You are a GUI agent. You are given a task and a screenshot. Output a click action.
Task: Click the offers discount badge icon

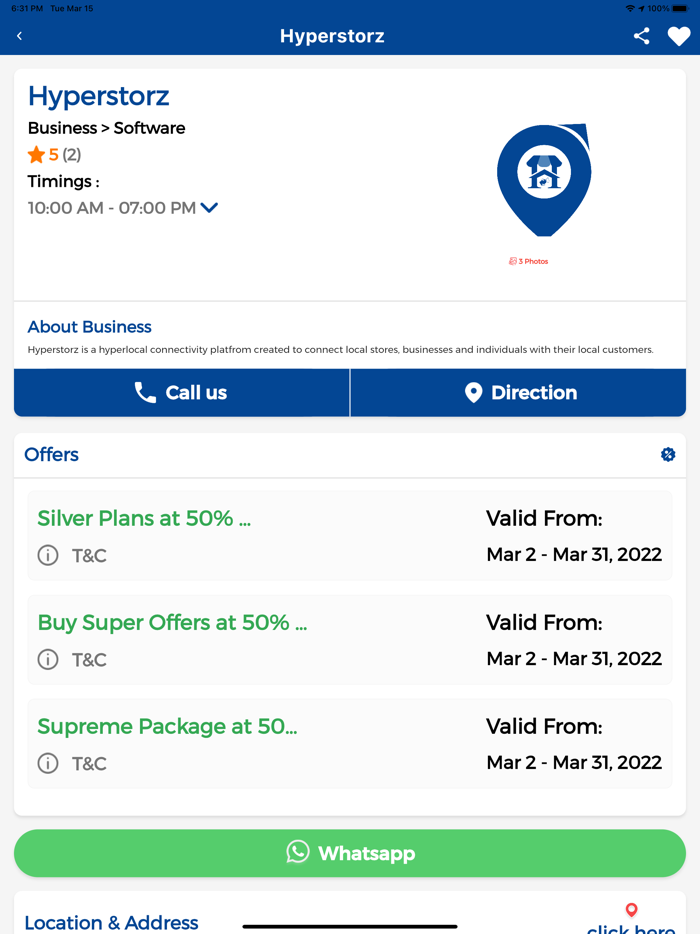[x=668, y=454]
